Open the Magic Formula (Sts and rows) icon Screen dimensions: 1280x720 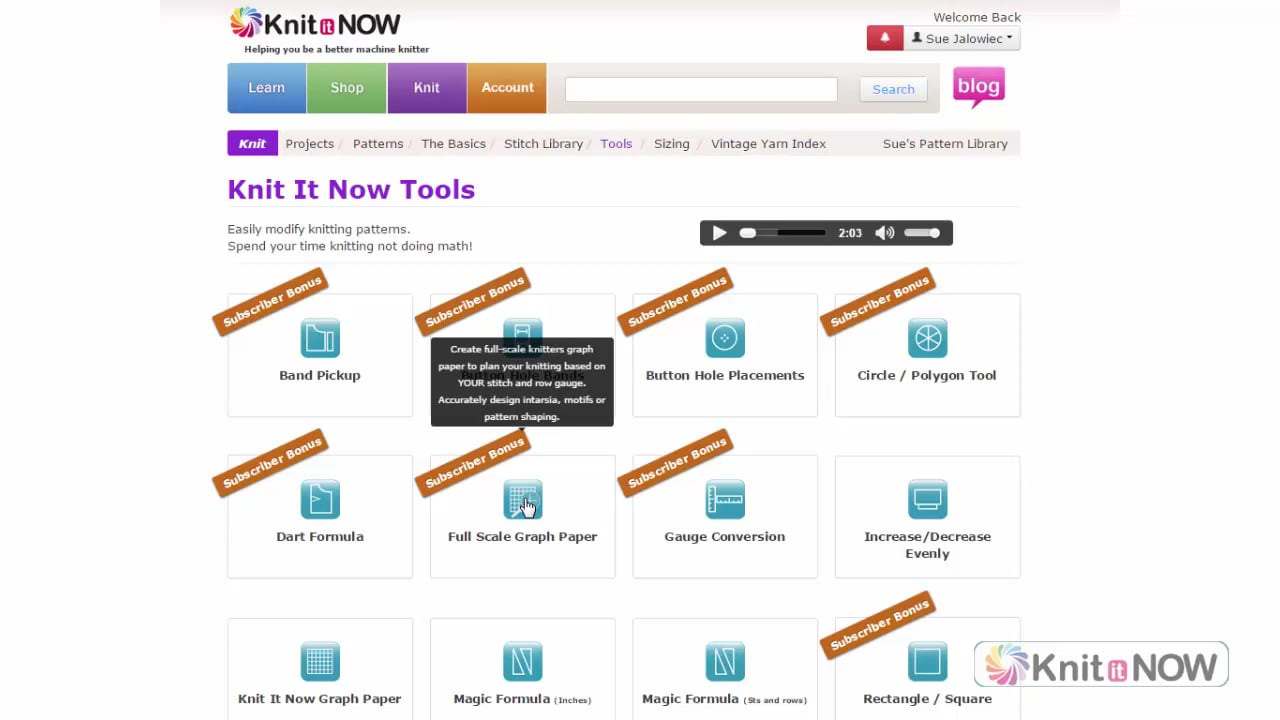coord(725,661)
